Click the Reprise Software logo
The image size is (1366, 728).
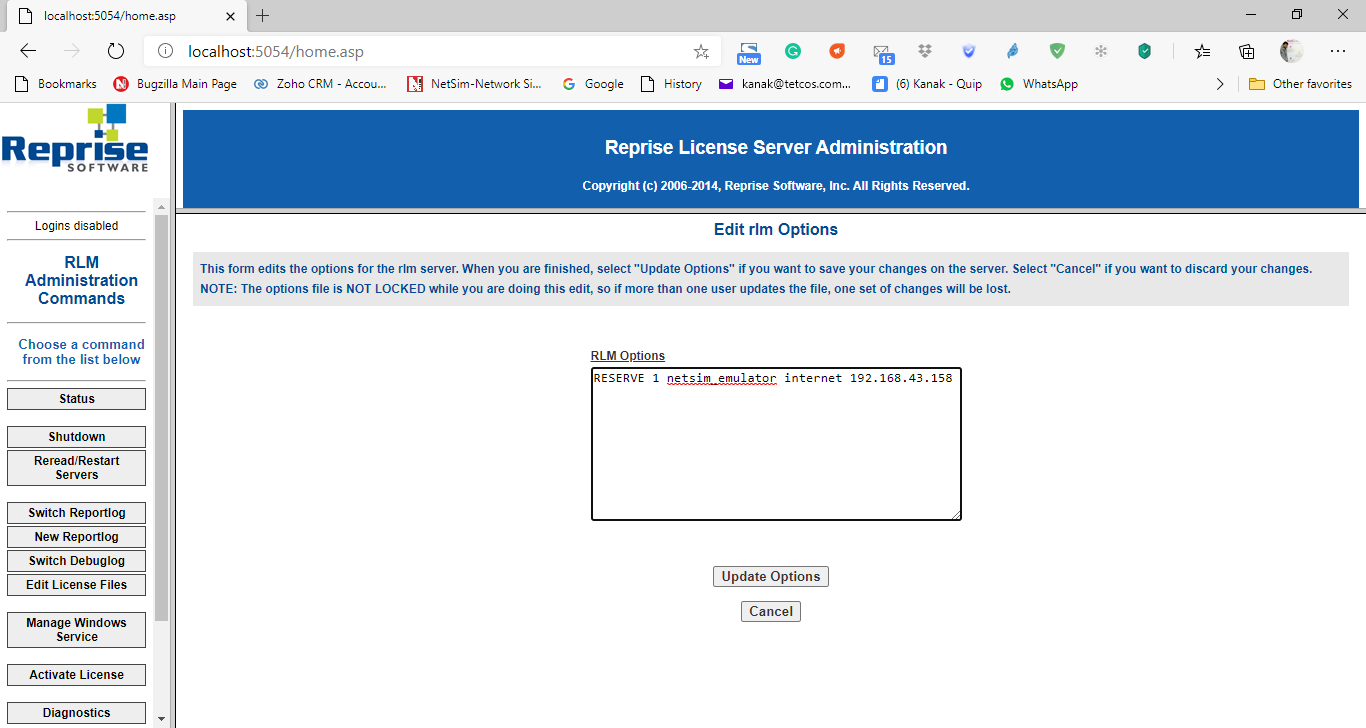(x=75, y=138)
